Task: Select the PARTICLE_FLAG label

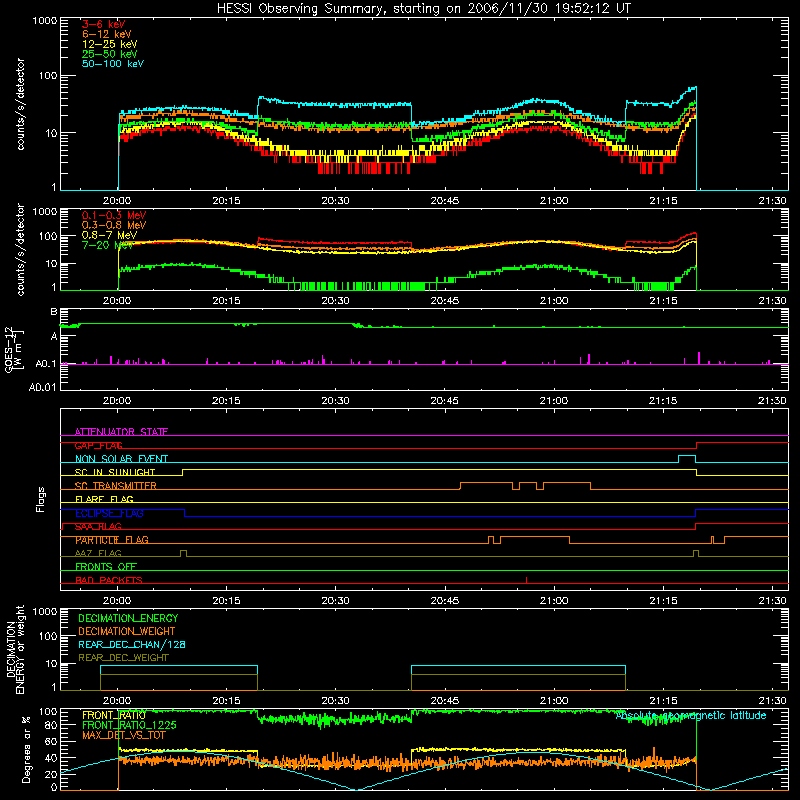Action: 112,540
